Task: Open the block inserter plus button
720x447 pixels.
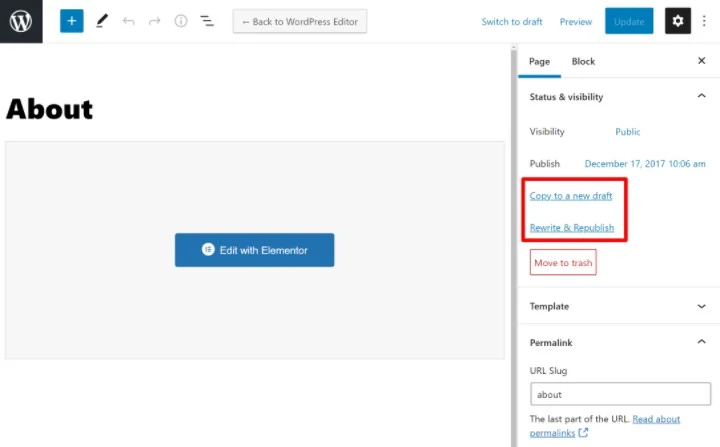Action: (71, 21)
